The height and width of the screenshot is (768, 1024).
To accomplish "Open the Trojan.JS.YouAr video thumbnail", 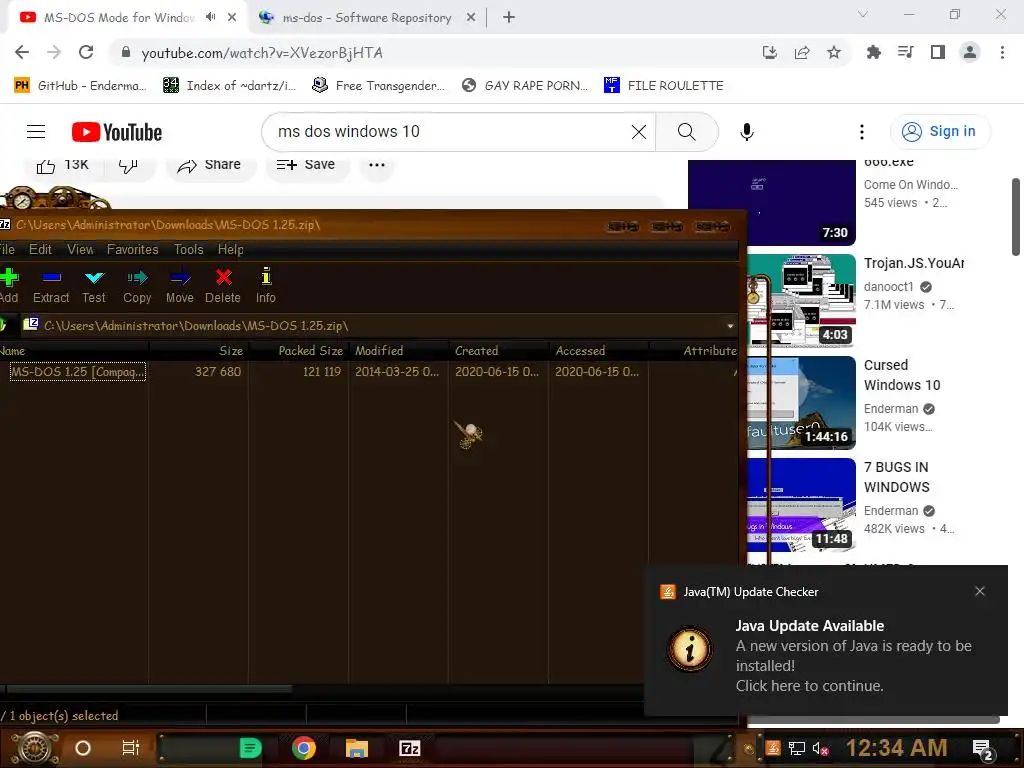I will (x=801, y=300).
